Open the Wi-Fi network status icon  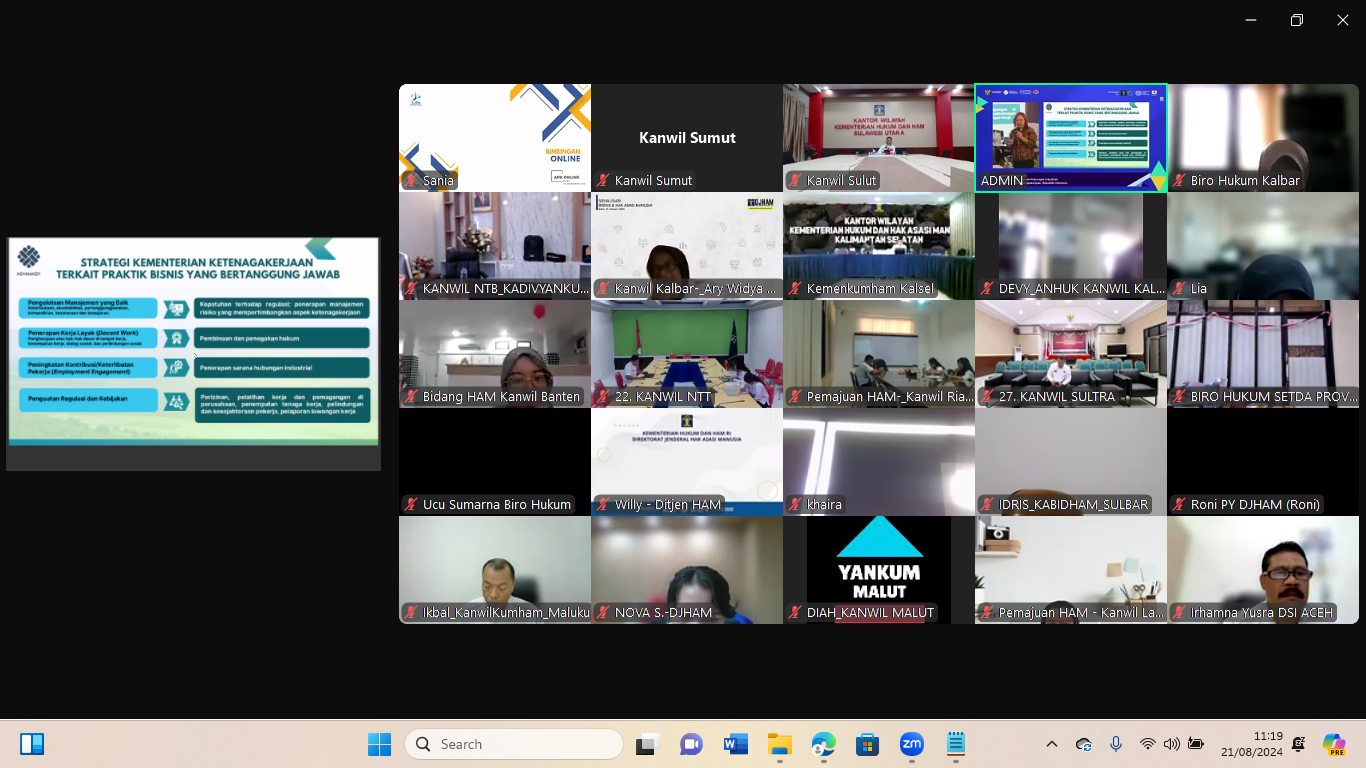click(1148, 744)
